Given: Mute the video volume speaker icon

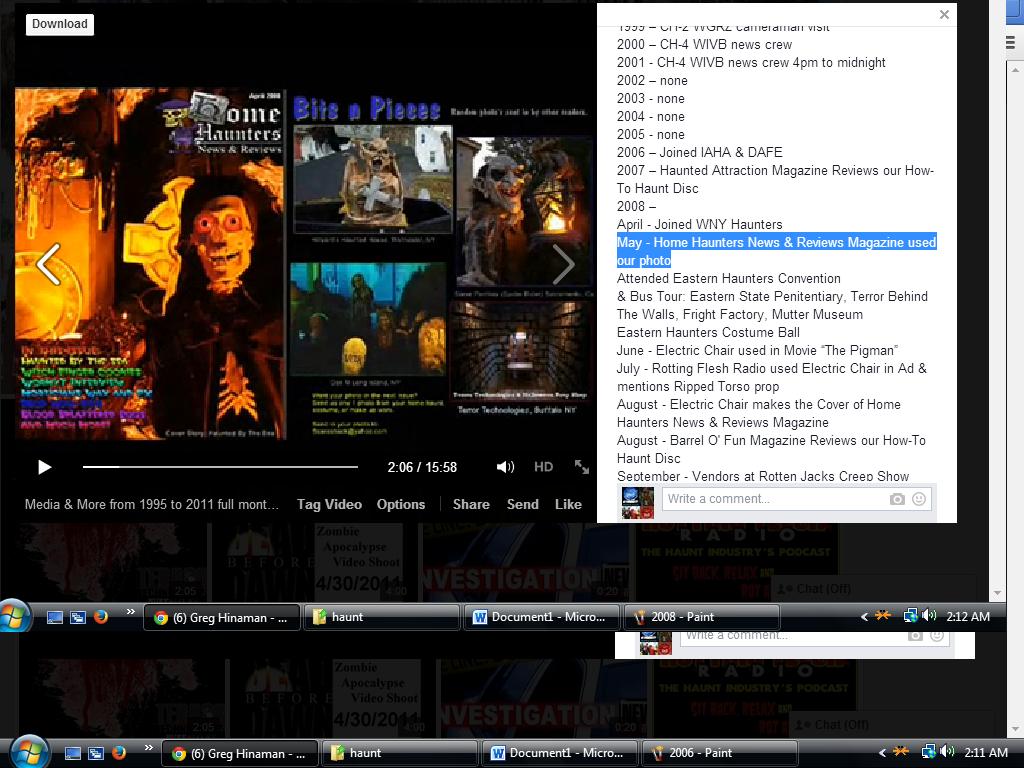Looking at the screenshot, I should tap(505, 467).
